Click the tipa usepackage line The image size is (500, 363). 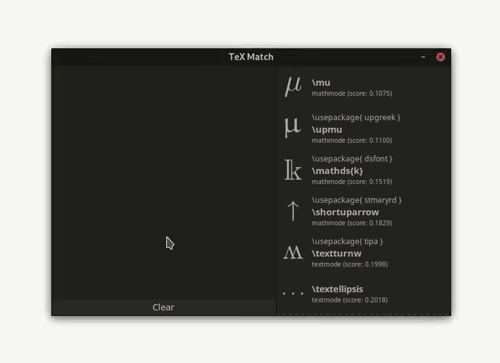pos(347,242)
